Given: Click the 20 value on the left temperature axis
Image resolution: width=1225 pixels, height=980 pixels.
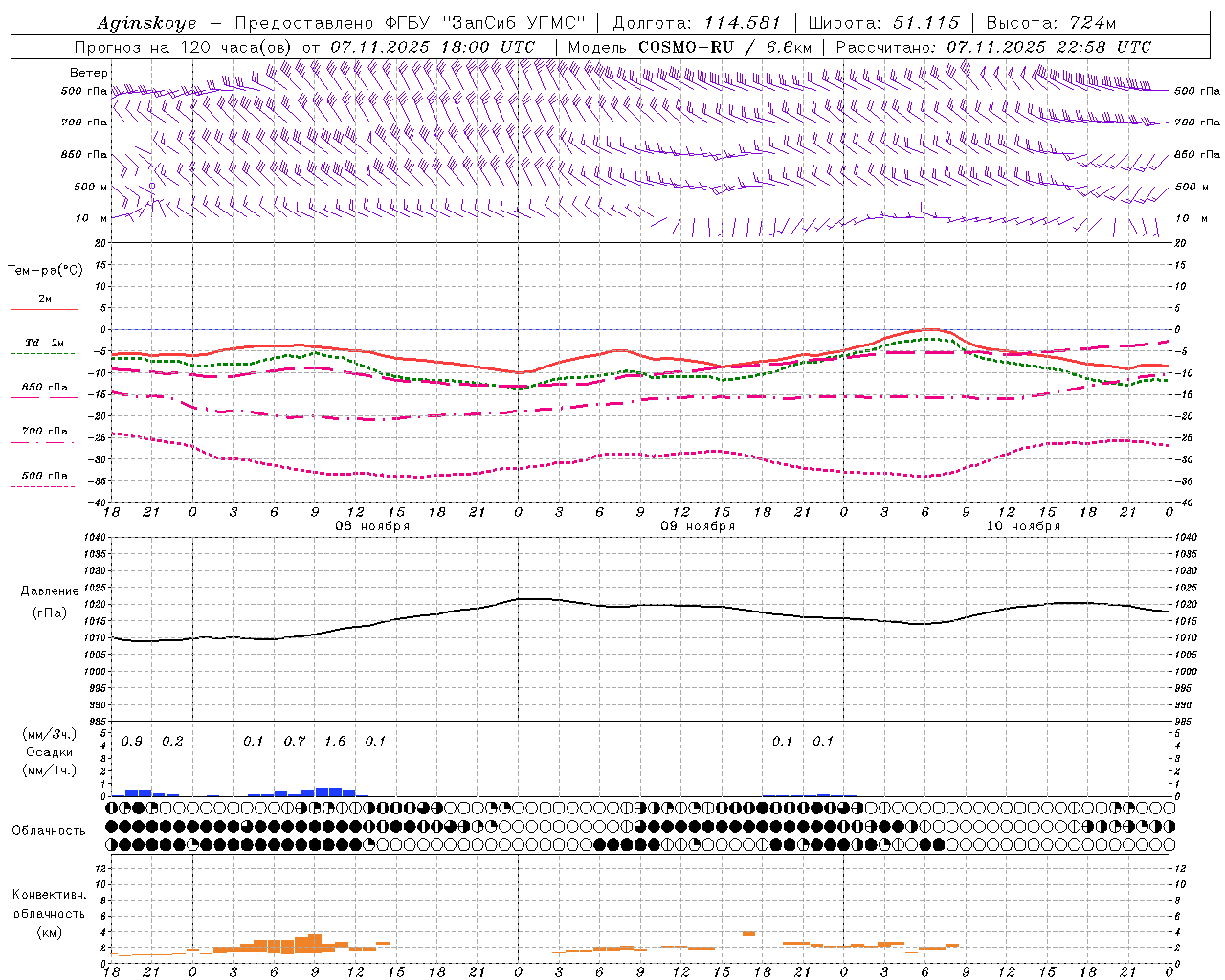Looking at the screenshot, I should [100, 243].
